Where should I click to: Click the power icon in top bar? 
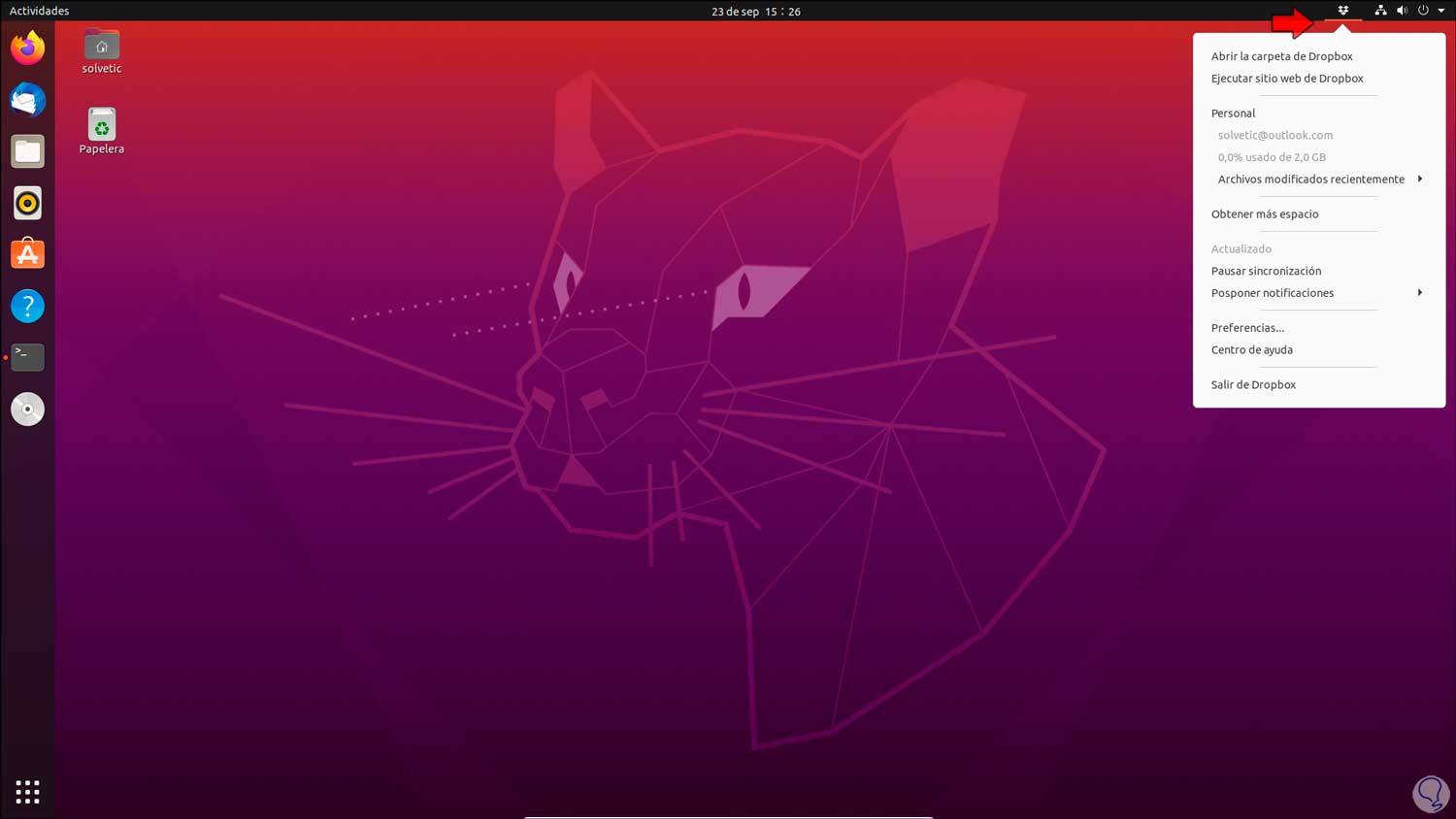1423,11
